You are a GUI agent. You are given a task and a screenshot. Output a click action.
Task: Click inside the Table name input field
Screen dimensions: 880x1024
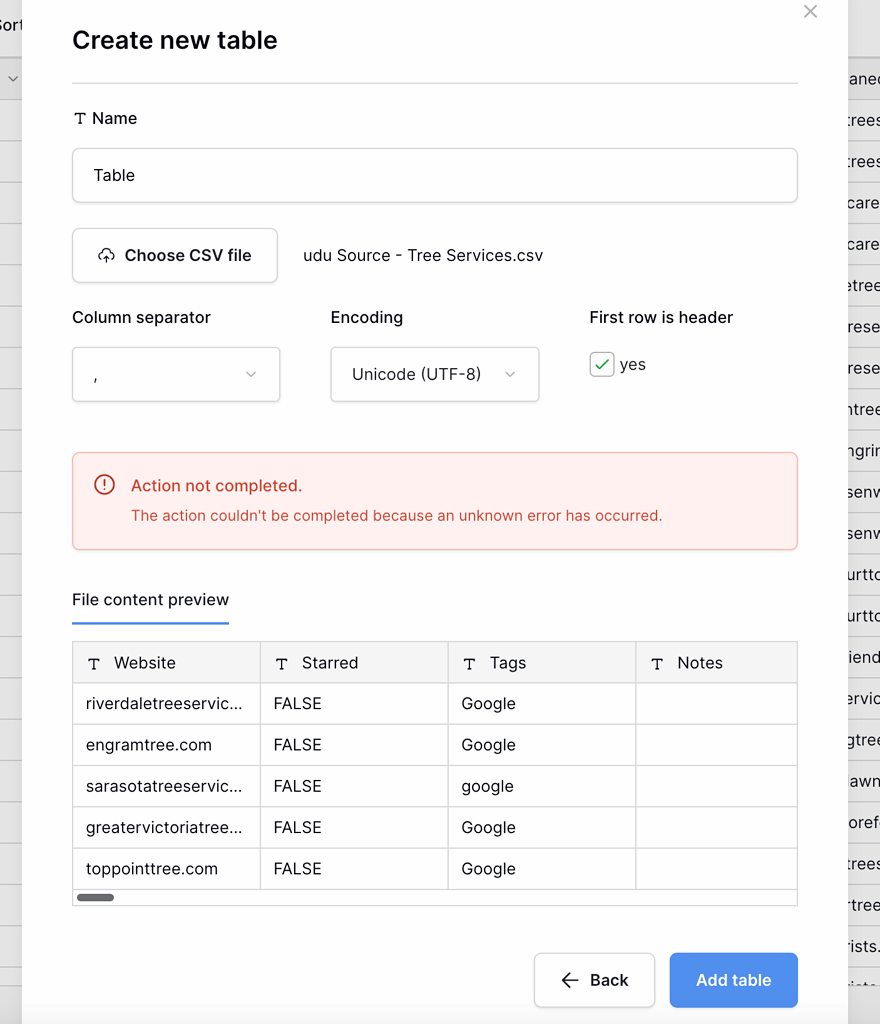(434, 175)
